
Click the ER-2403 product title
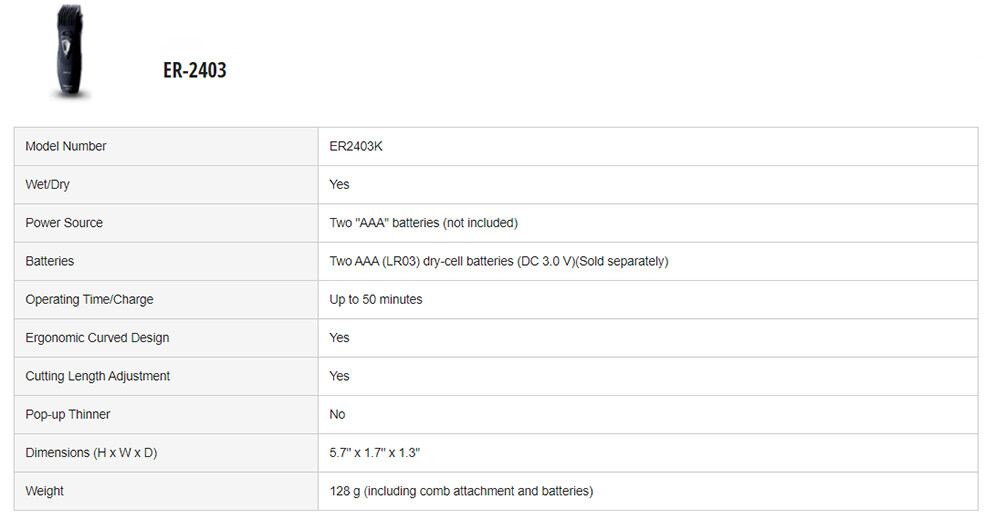point(194,71)
